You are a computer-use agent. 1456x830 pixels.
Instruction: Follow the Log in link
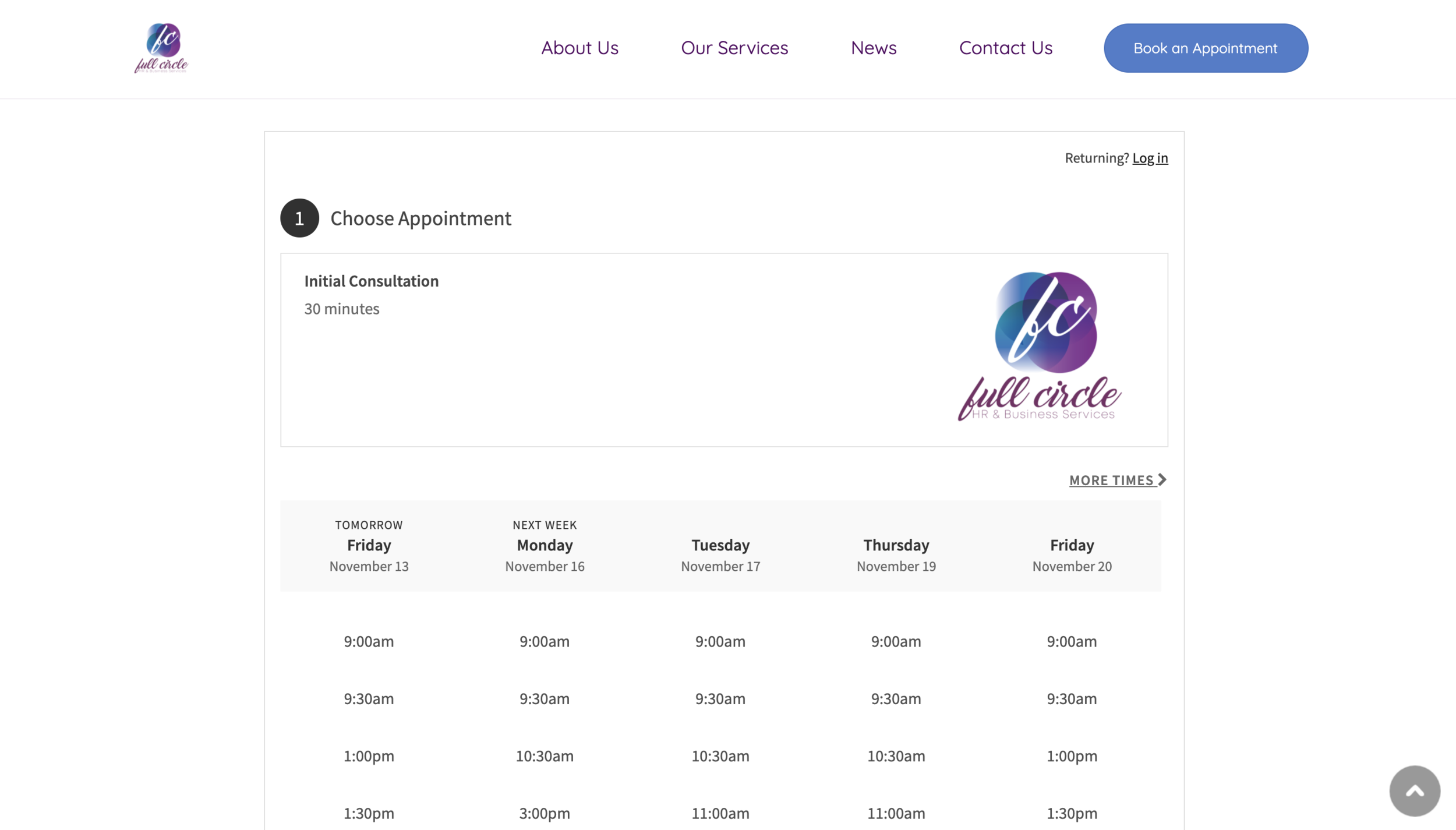tap(1150, 158)
